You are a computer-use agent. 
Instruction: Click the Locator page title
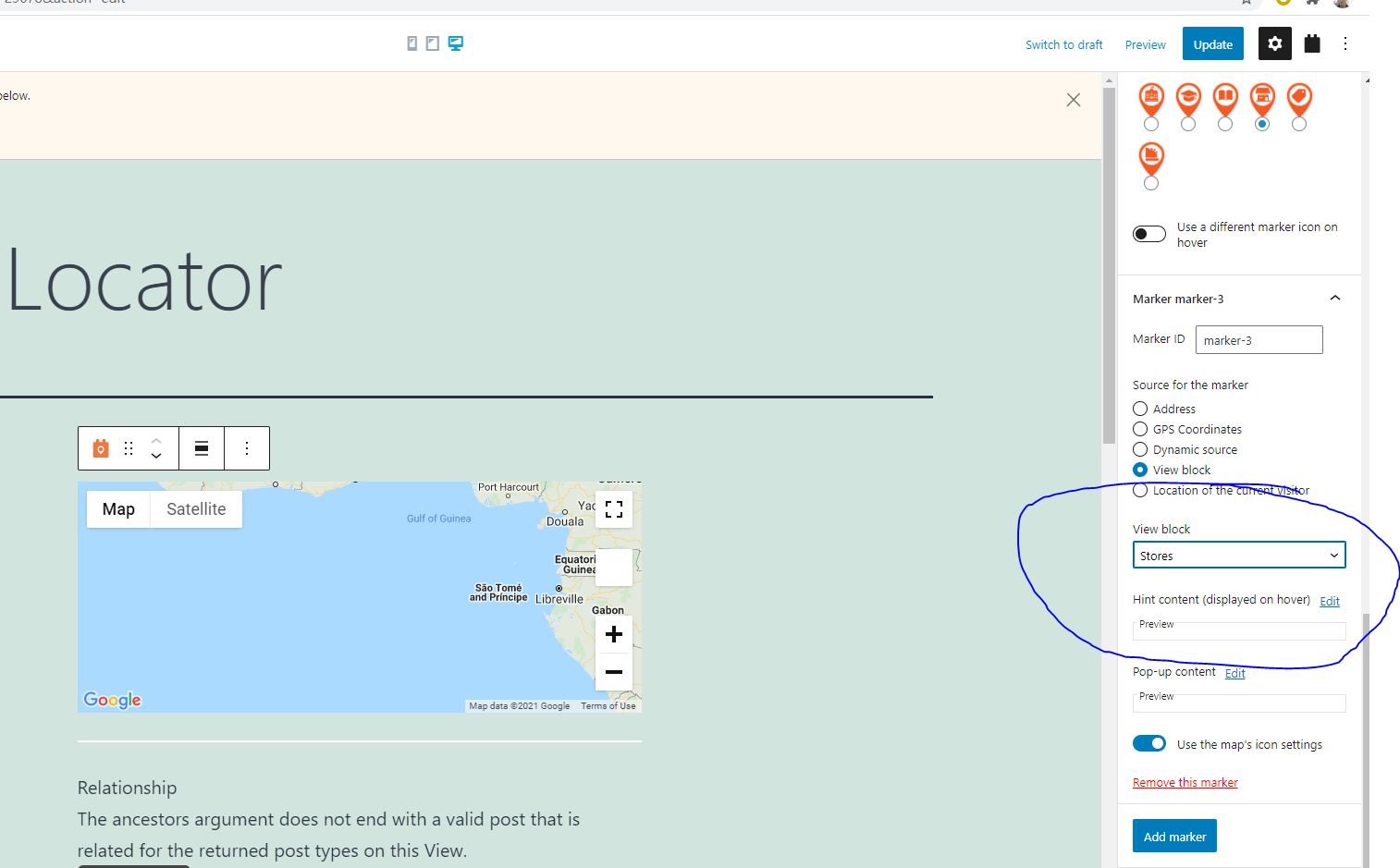144,280
